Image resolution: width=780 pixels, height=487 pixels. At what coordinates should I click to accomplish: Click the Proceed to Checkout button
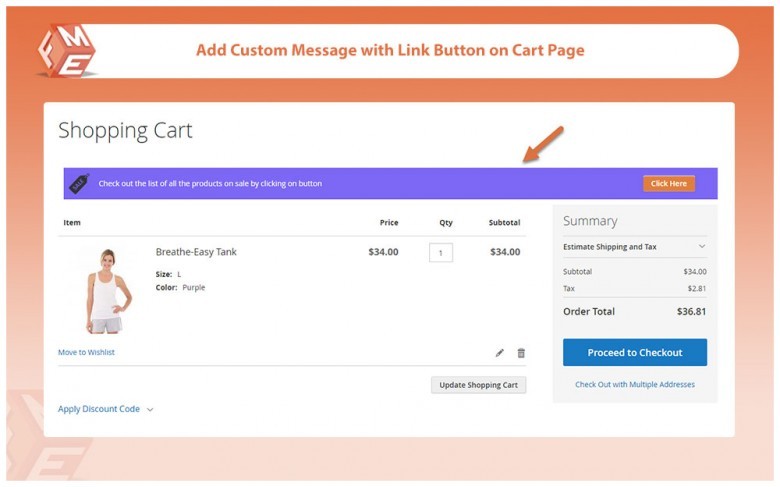(x=634, y=352)
